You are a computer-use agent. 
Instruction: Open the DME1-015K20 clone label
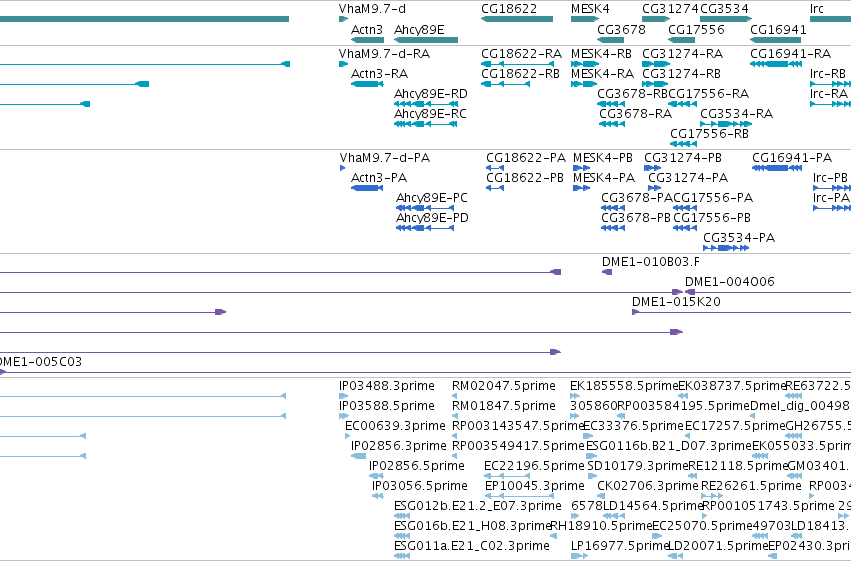[676, 302]
